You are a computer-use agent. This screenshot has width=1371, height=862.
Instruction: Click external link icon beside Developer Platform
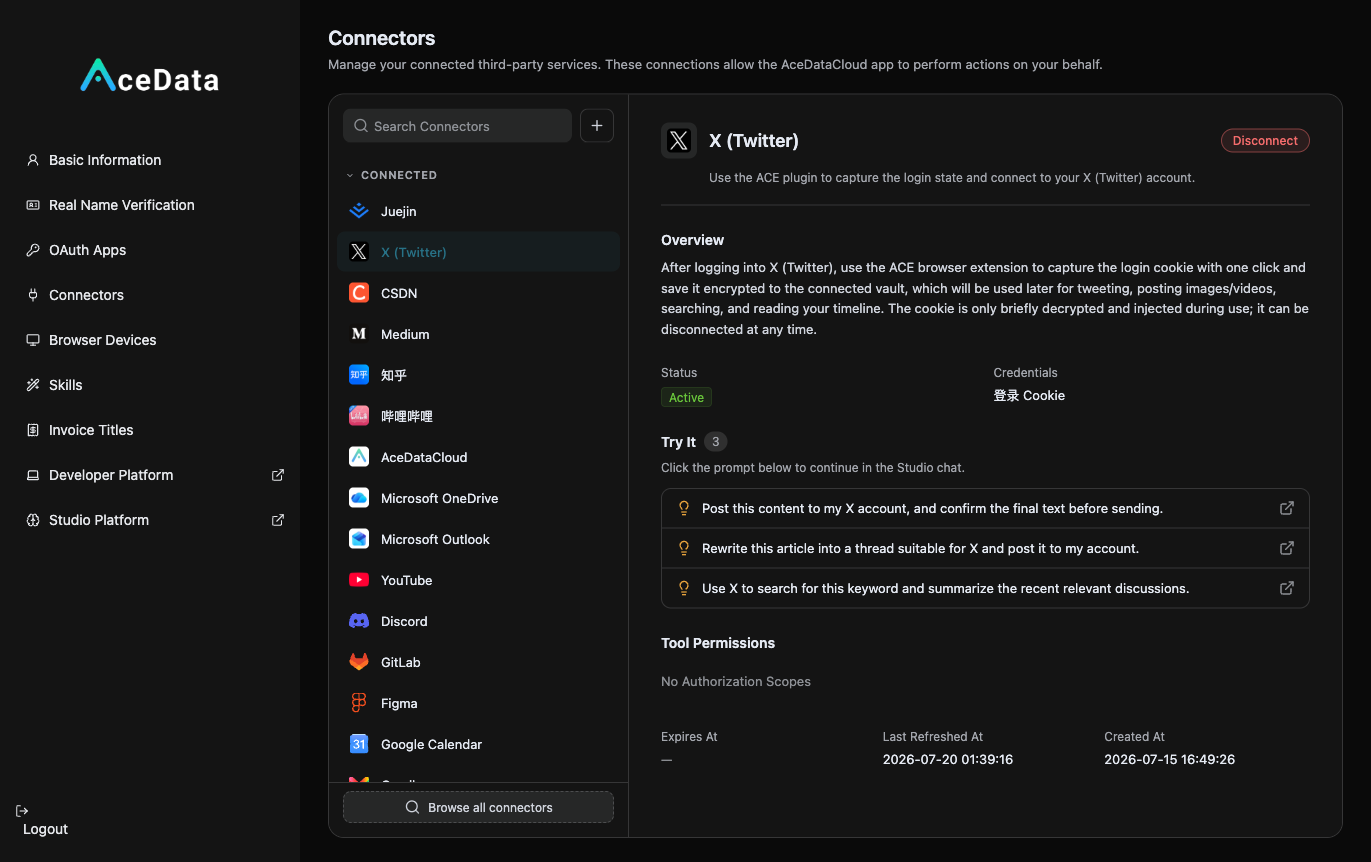pyautogui.click(x=278, y=475)
